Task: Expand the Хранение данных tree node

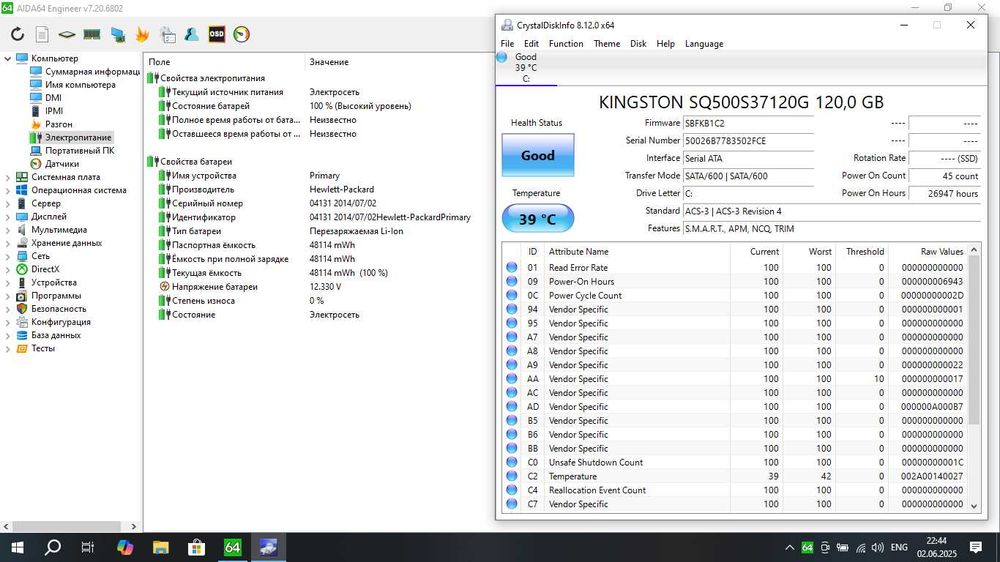Action: [x=8, y=243]
